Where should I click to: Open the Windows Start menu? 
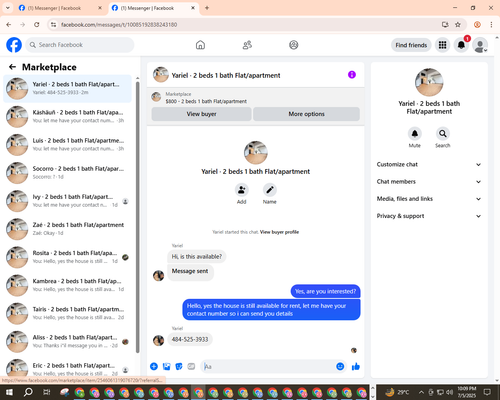point(9,392)
